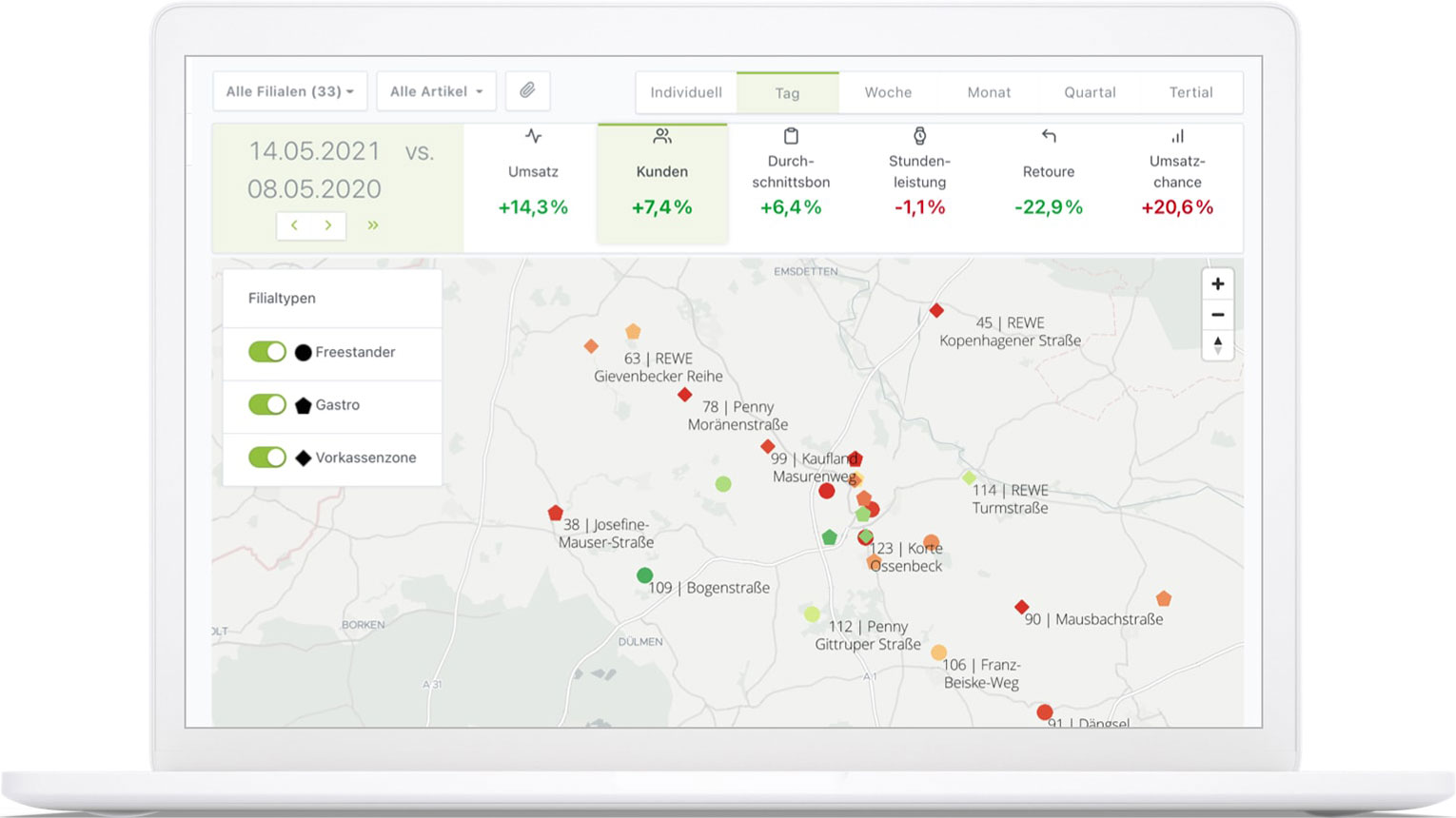Click the Umsatzchance bar chart icon
Image resolution: width=1456 pixels, height=818 pixels.
(1177, 136)
